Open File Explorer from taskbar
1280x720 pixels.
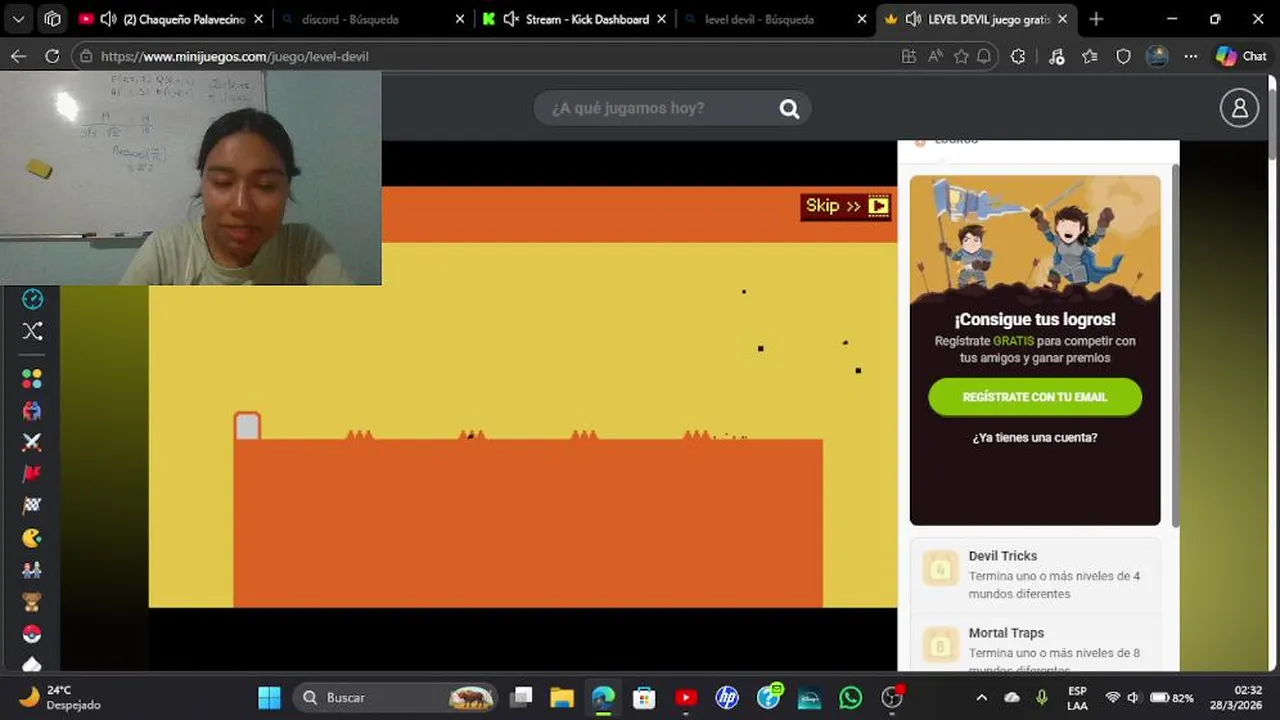click(562, 697)
